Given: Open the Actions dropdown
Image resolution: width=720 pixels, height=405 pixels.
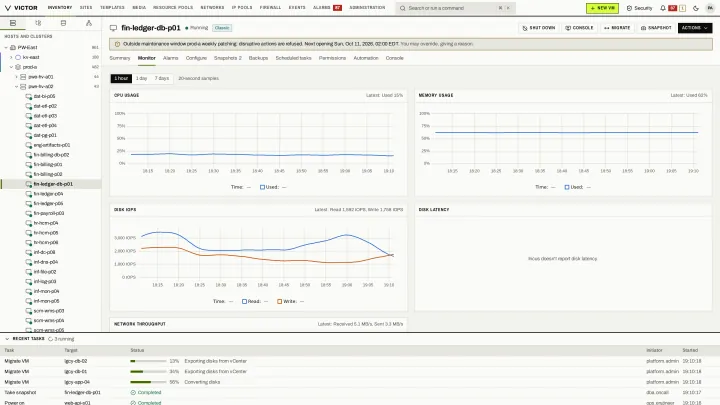Looking at the screenshot, I should 695,28.
